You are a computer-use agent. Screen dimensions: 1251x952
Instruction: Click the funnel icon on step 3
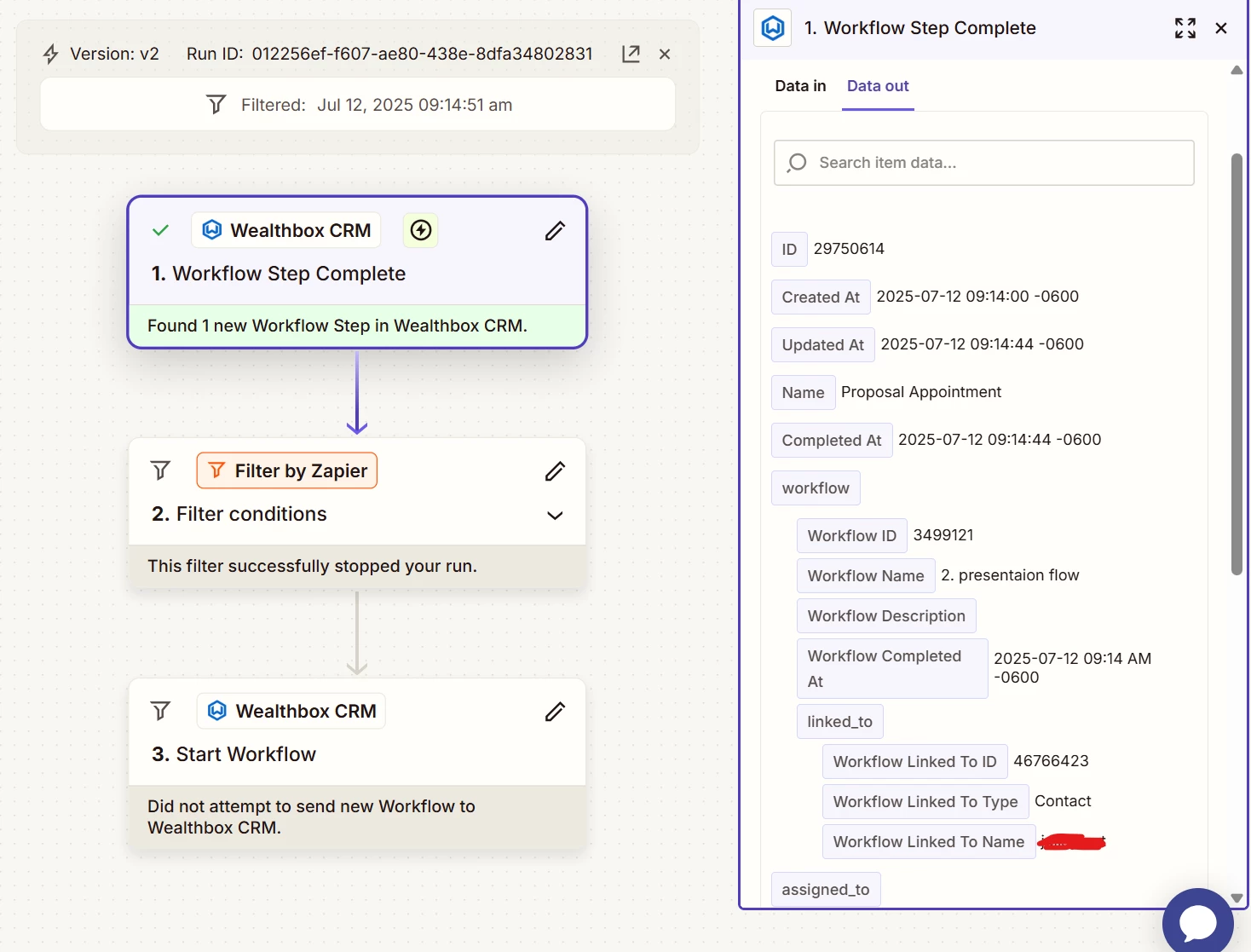pyautogui.click(x=160, y=711)
